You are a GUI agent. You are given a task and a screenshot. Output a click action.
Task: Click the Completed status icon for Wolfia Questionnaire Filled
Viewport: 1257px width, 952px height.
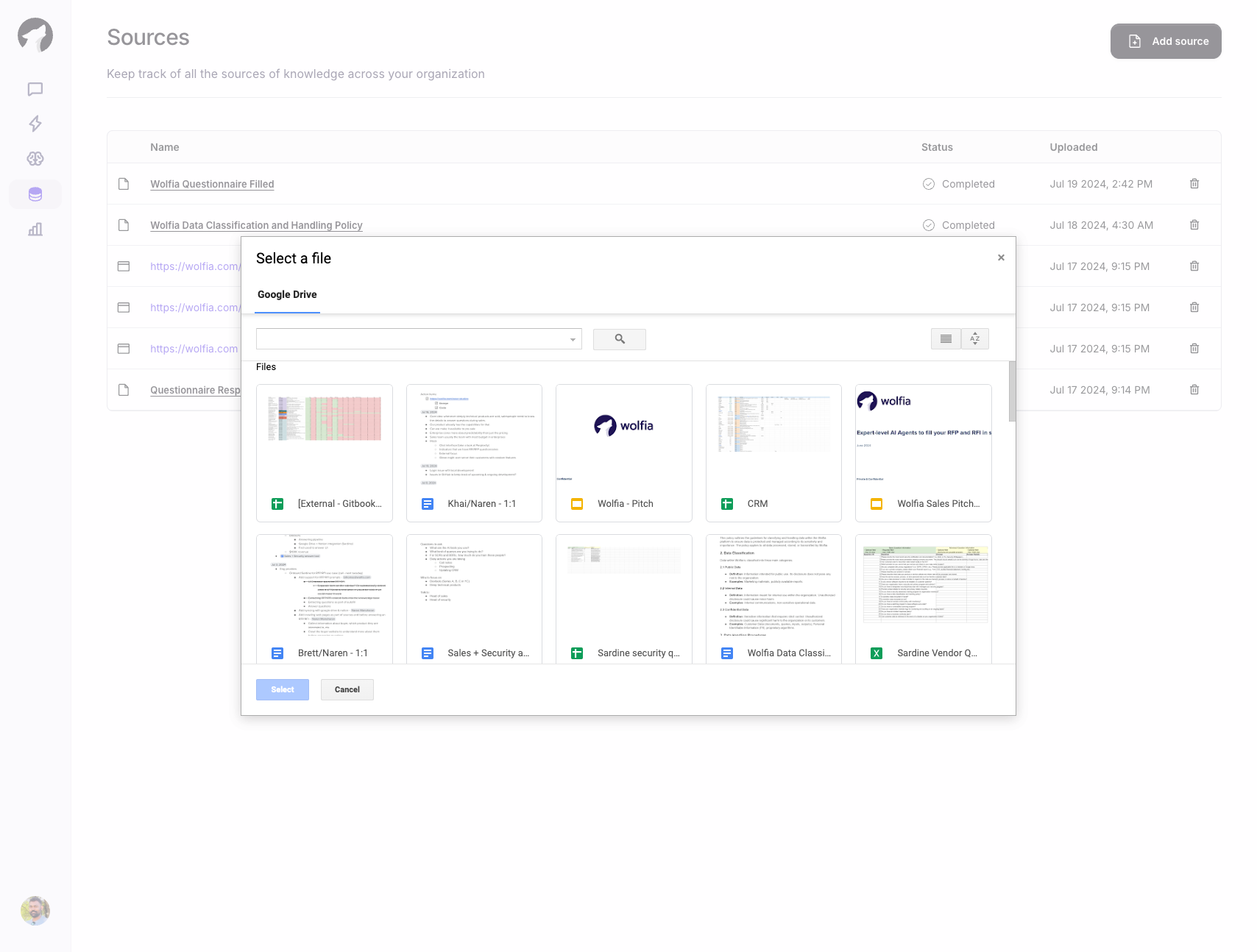(x=928, y=184)
